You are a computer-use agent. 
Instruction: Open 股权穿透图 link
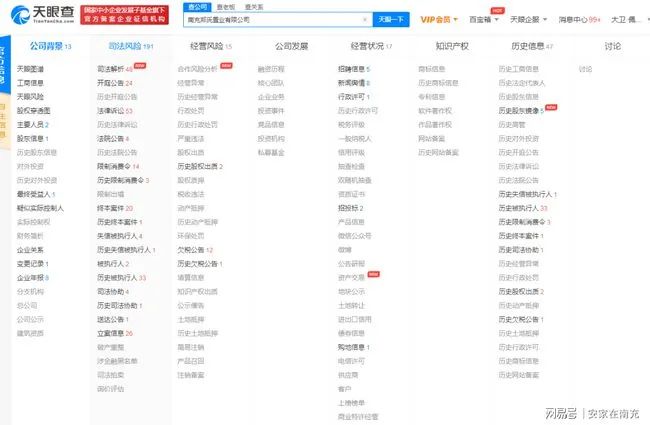click(34, 111)
